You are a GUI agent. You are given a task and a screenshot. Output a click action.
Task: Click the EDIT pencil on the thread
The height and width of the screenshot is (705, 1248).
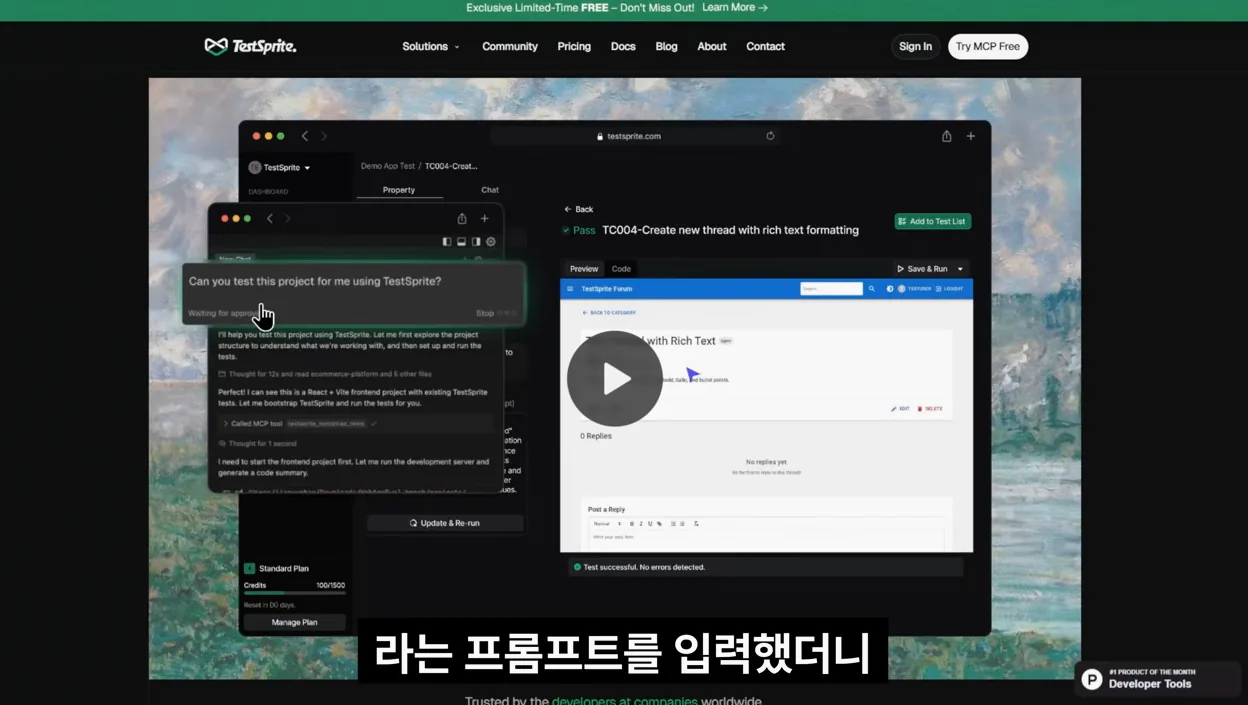901,409
